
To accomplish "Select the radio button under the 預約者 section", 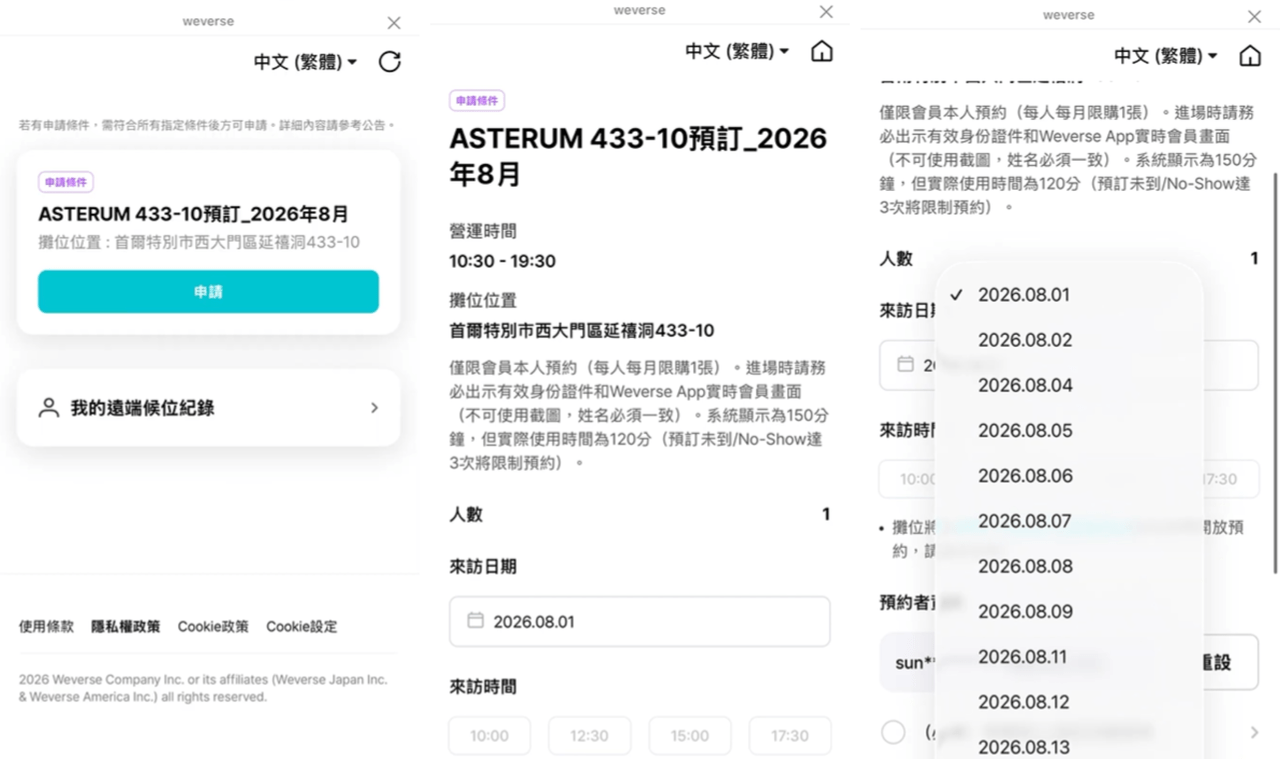I will pyautogui.click(x=893, y=733).
